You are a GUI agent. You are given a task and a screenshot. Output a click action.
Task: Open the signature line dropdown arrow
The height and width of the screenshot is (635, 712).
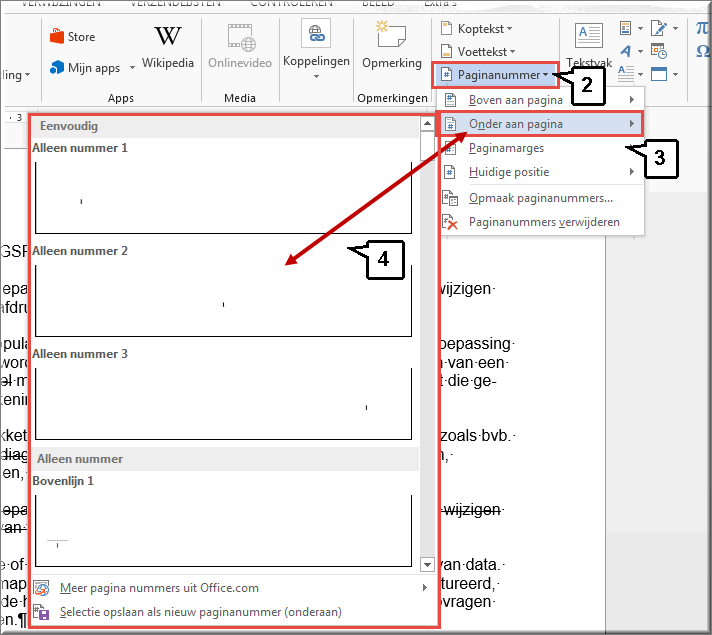tap(675, 28)
